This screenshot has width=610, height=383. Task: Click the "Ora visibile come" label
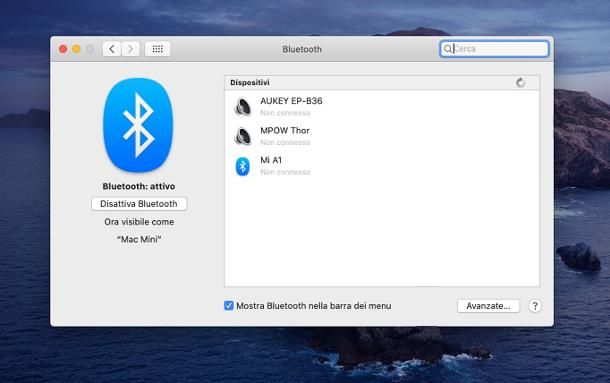pyautogui.click(x=139, y=222)
